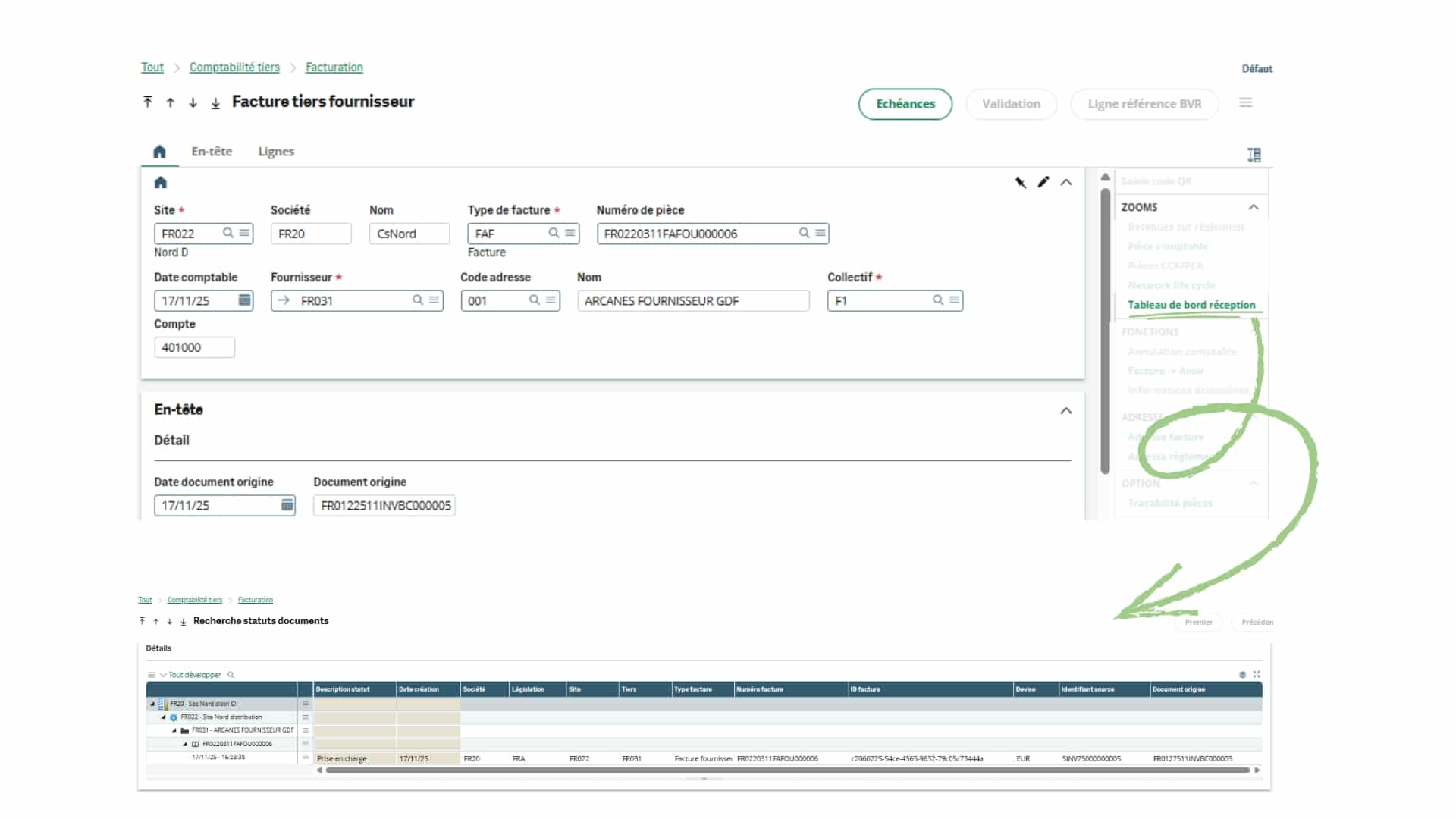The height and width of the screenshot is (819, 1456).
Task: Open calendar picker for Date comptable
Action: point(244,300)
